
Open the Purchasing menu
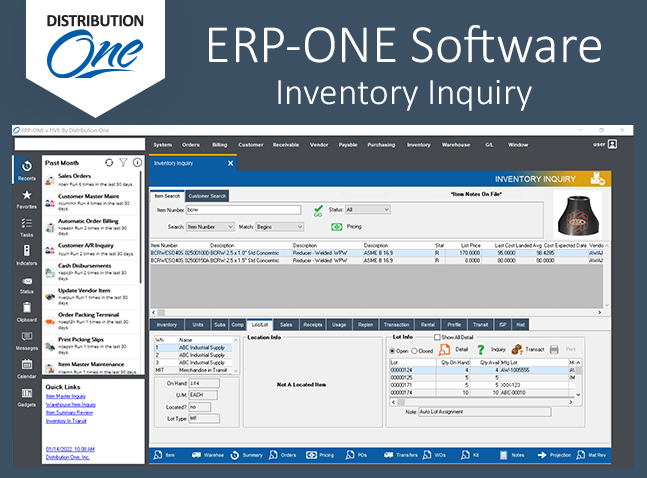(381, 145)
